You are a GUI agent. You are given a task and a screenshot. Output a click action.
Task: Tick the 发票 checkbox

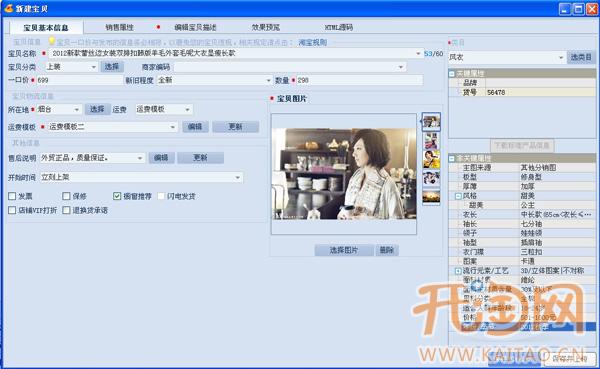tap(12, 196)
